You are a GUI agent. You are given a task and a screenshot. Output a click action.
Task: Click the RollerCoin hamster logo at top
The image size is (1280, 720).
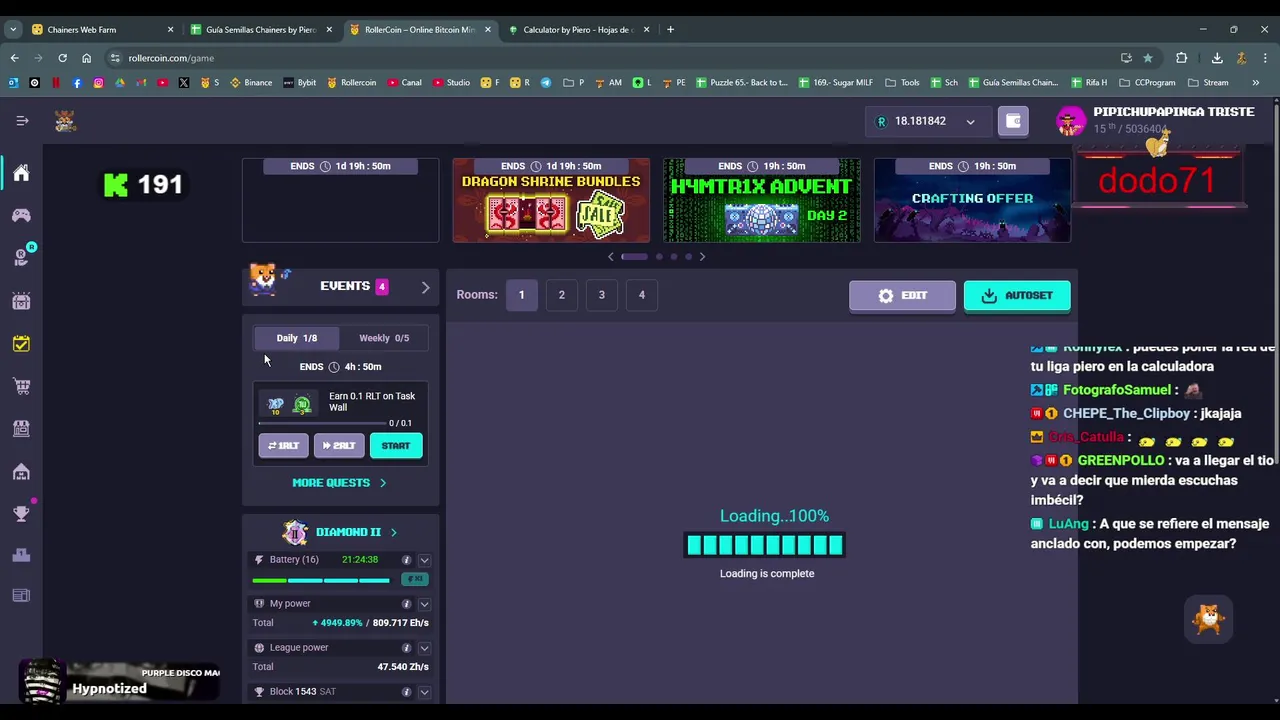65,121
